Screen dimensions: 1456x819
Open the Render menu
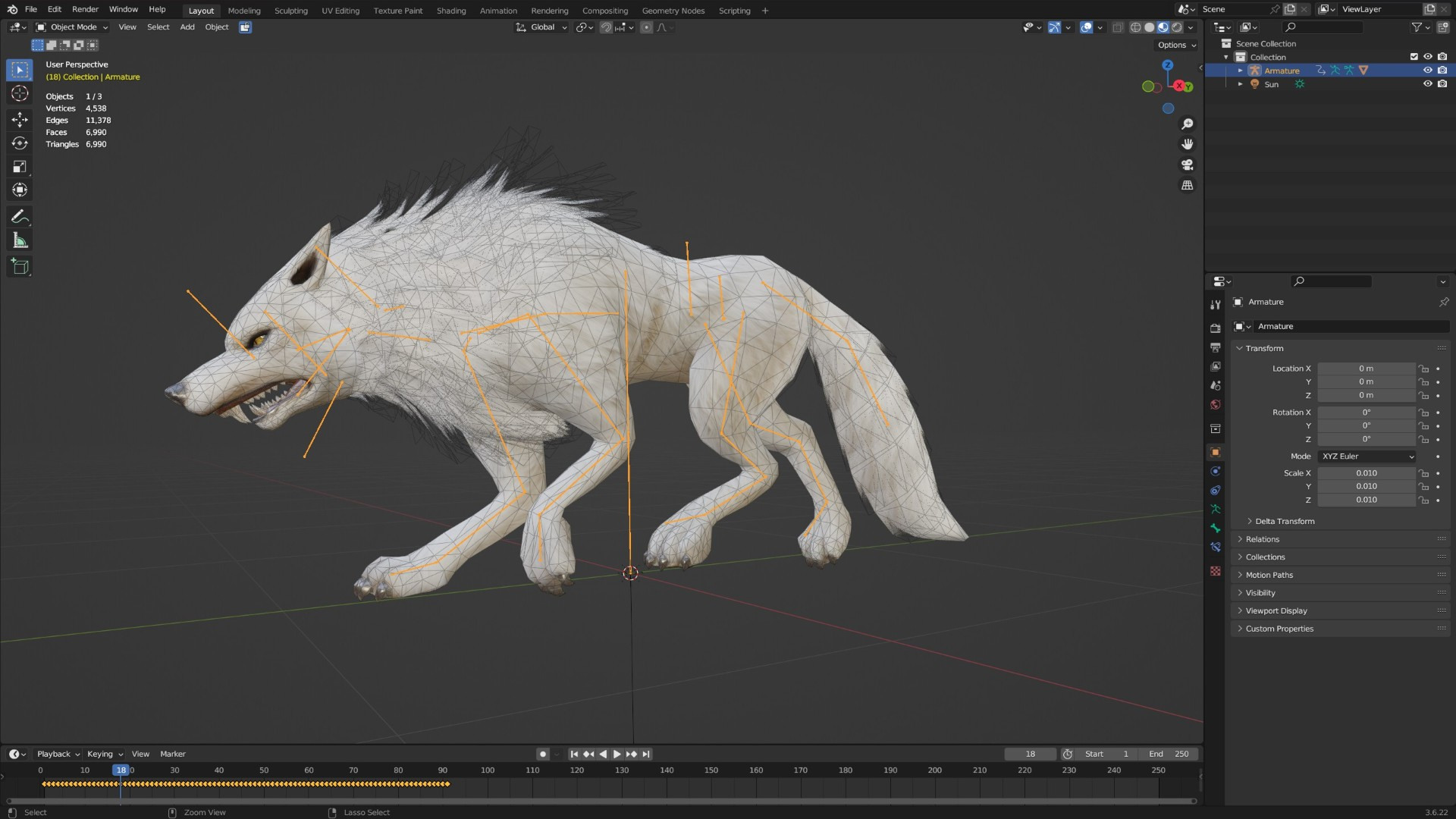[85, 9]
